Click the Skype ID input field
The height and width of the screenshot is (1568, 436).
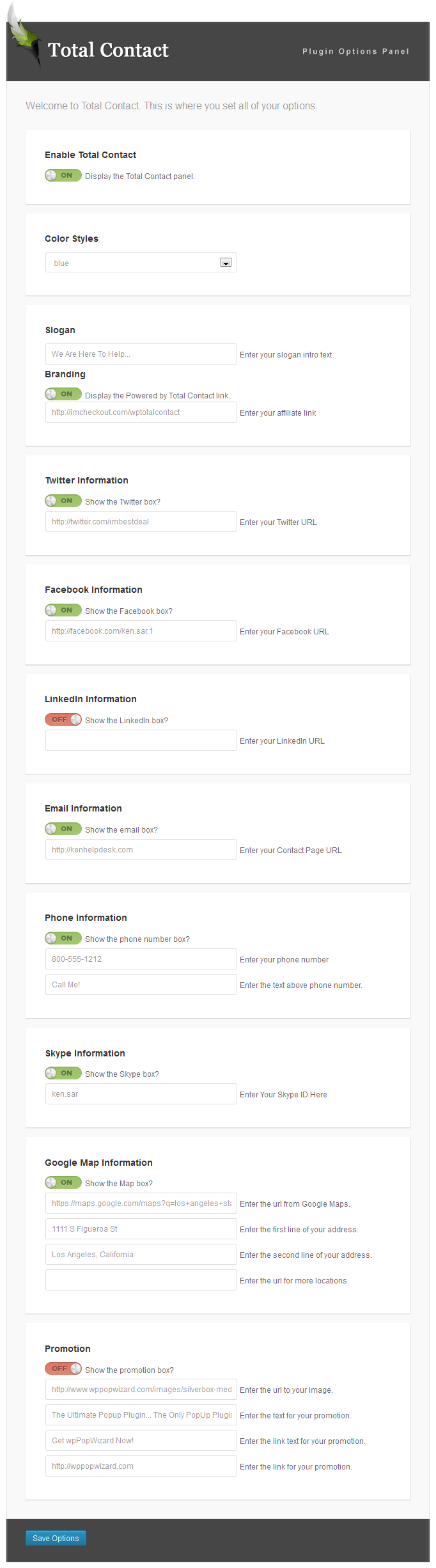coord(141,1094)
